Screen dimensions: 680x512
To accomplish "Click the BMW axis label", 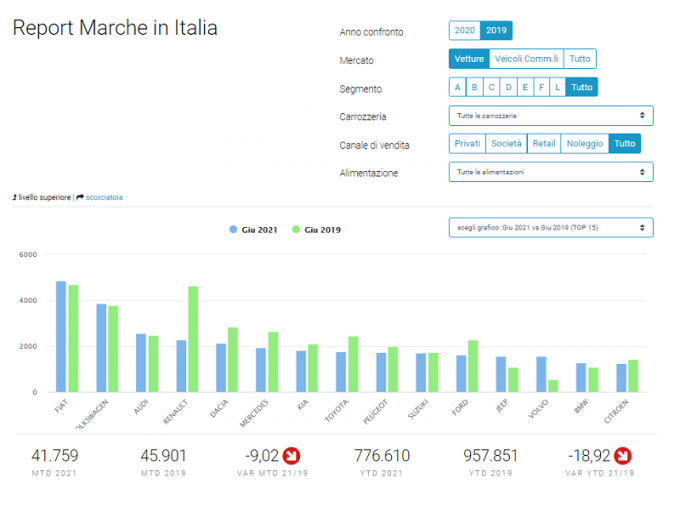I will pos(582,406).
